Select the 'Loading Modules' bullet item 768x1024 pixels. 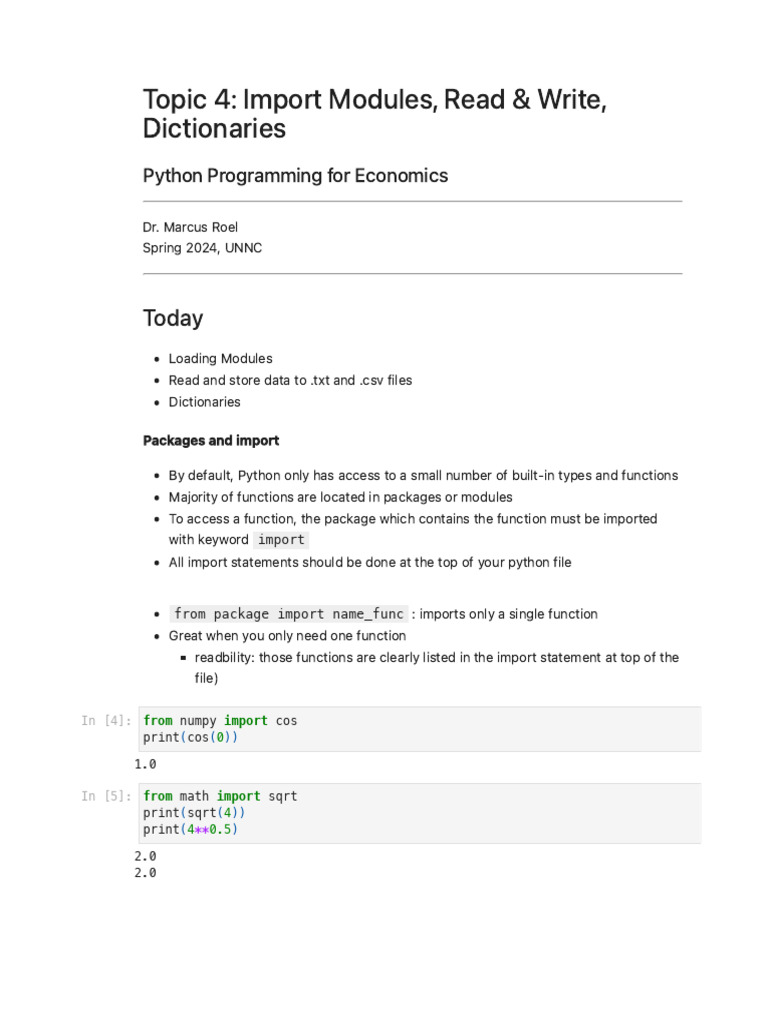point(220,359)
